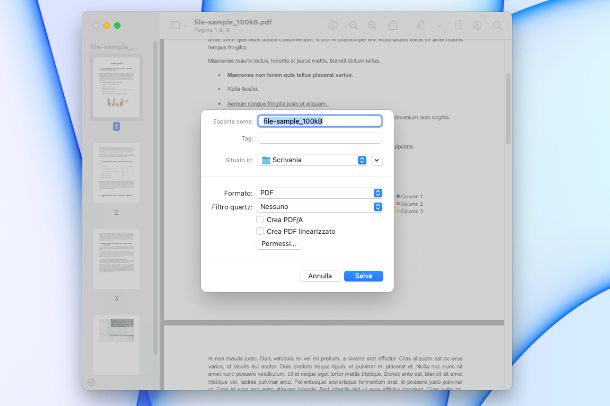Image resolution: width=610 pixels, height=406 pixels.
Task: Select page 2 thumbnail in sidebar
Action: [x=116, y=173]
